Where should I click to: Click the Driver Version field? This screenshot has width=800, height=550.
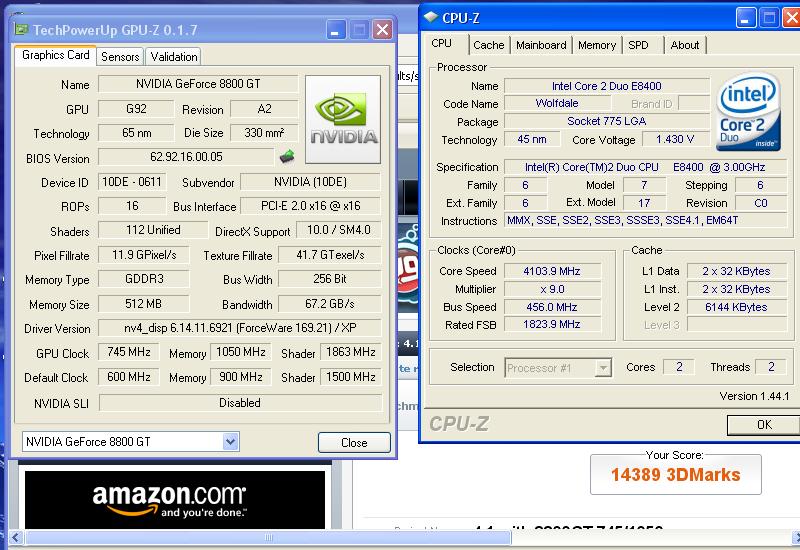(x=240, y=328)
